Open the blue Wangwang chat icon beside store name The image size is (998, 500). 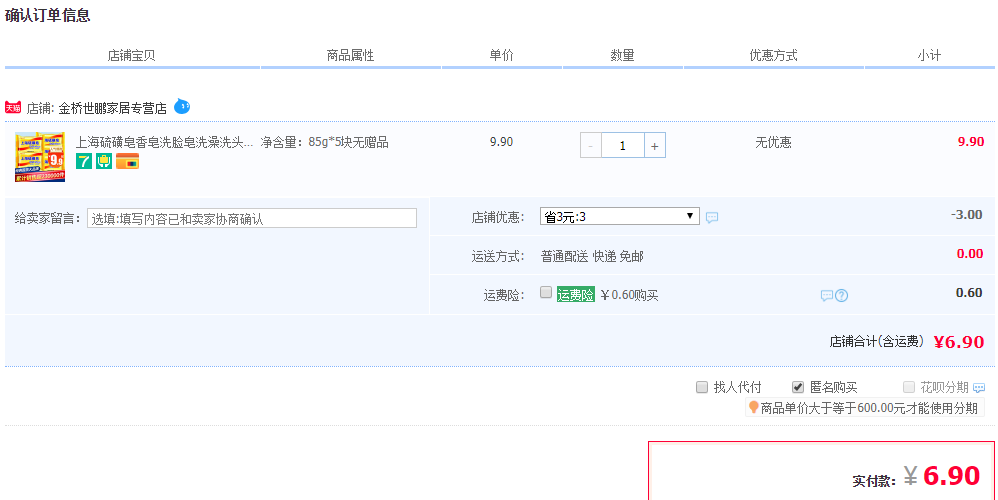(182, 106)
